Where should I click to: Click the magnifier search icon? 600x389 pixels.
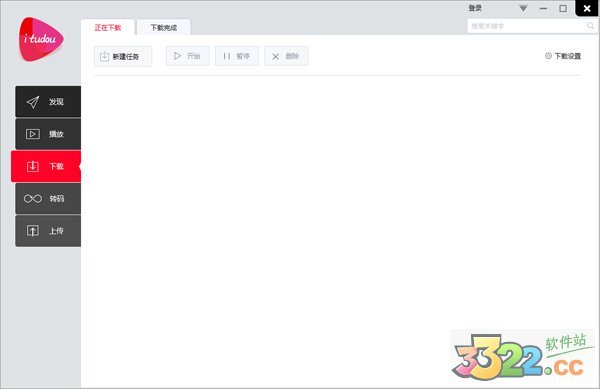pos(590,26)
